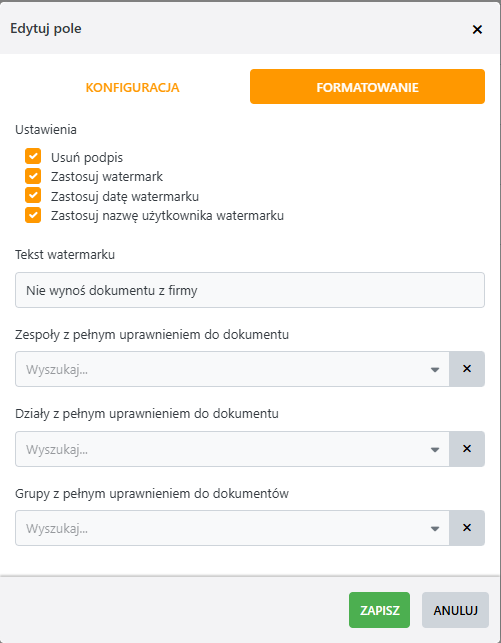Close the Edytuj pole dialog
The width and height of the screenshot is (501, 643).
tap(477, 30)
